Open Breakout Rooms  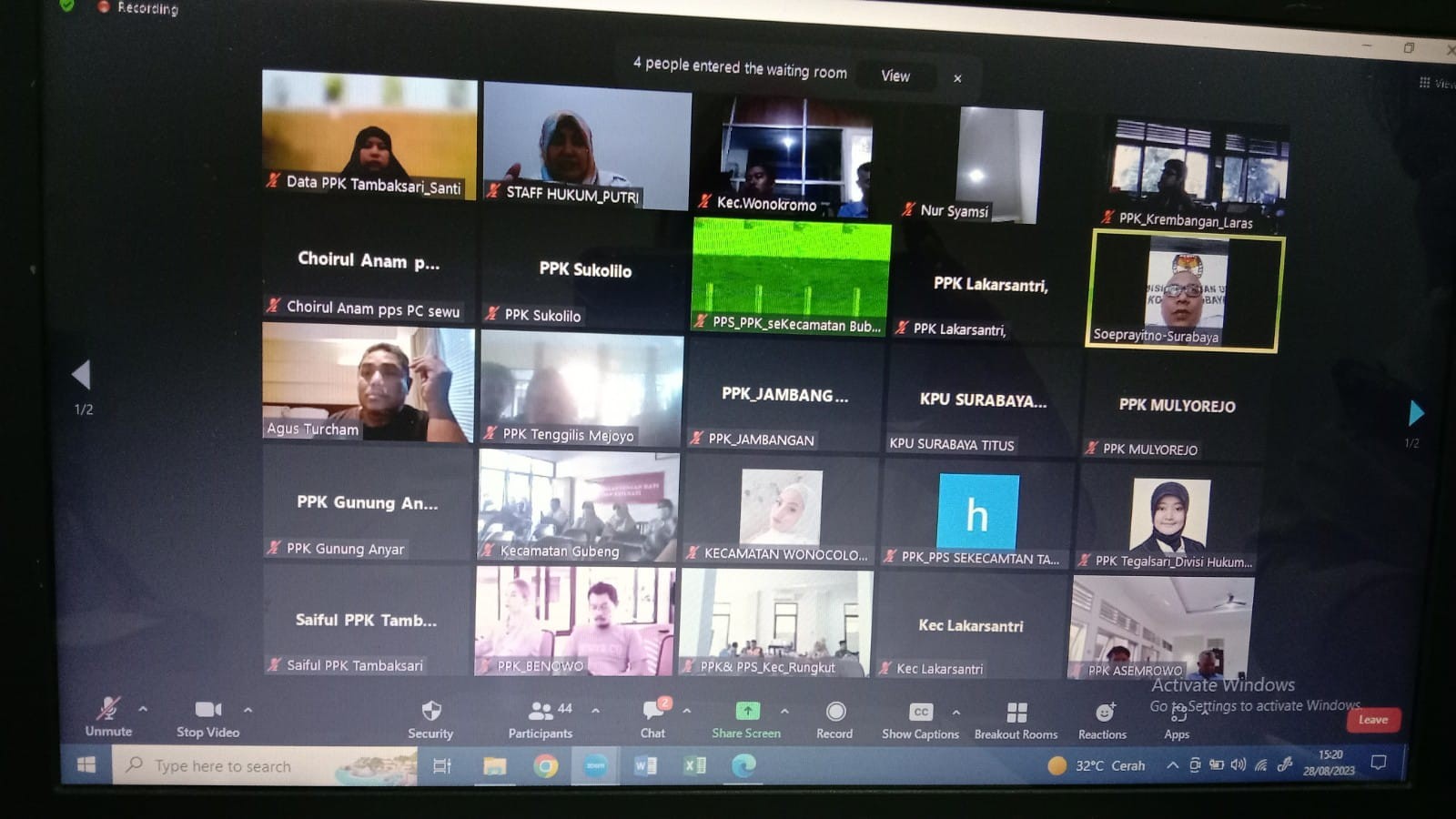point(1016,713)
